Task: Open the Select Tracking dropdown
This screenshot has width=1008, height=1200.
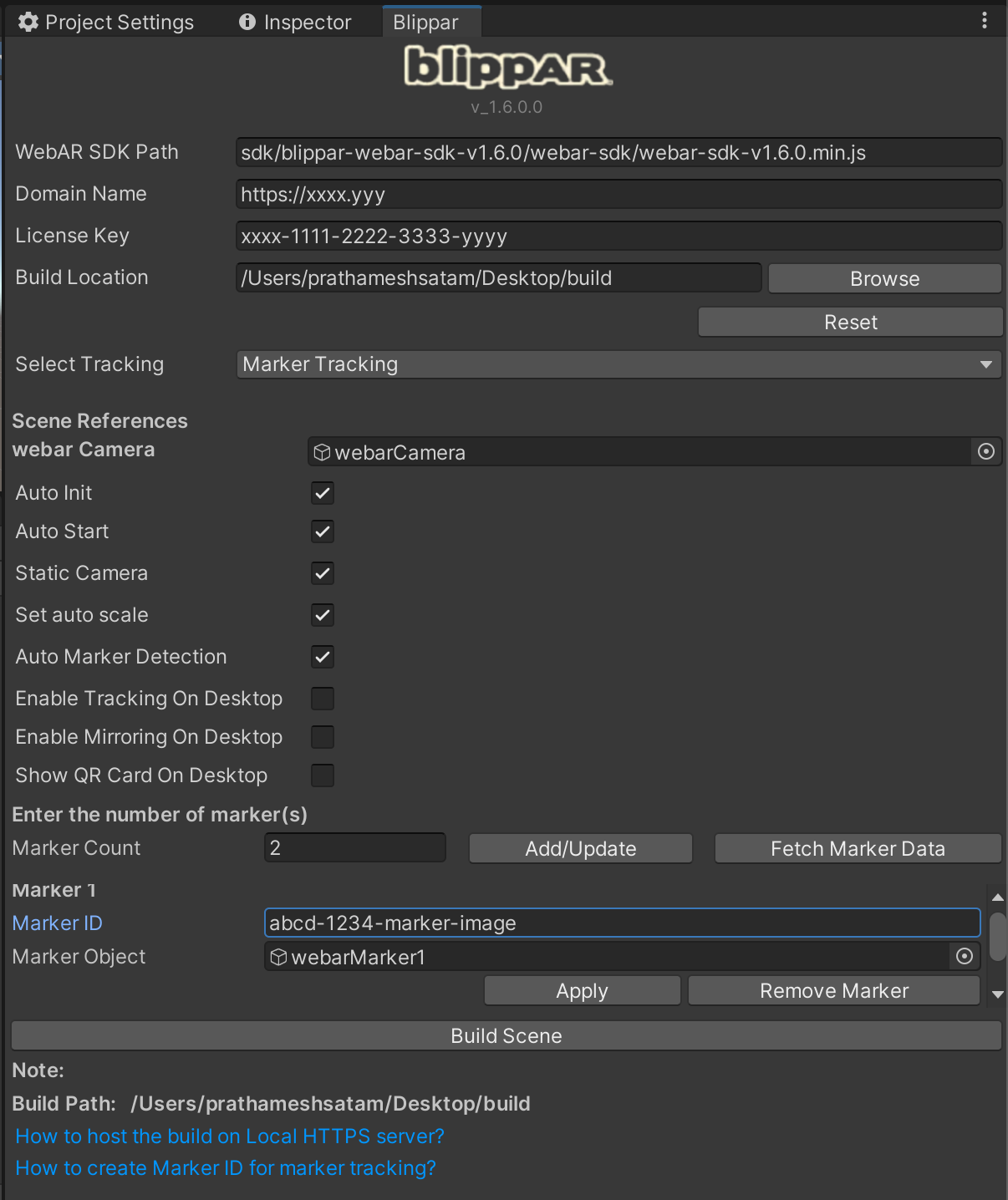Action: click(619, 364)
